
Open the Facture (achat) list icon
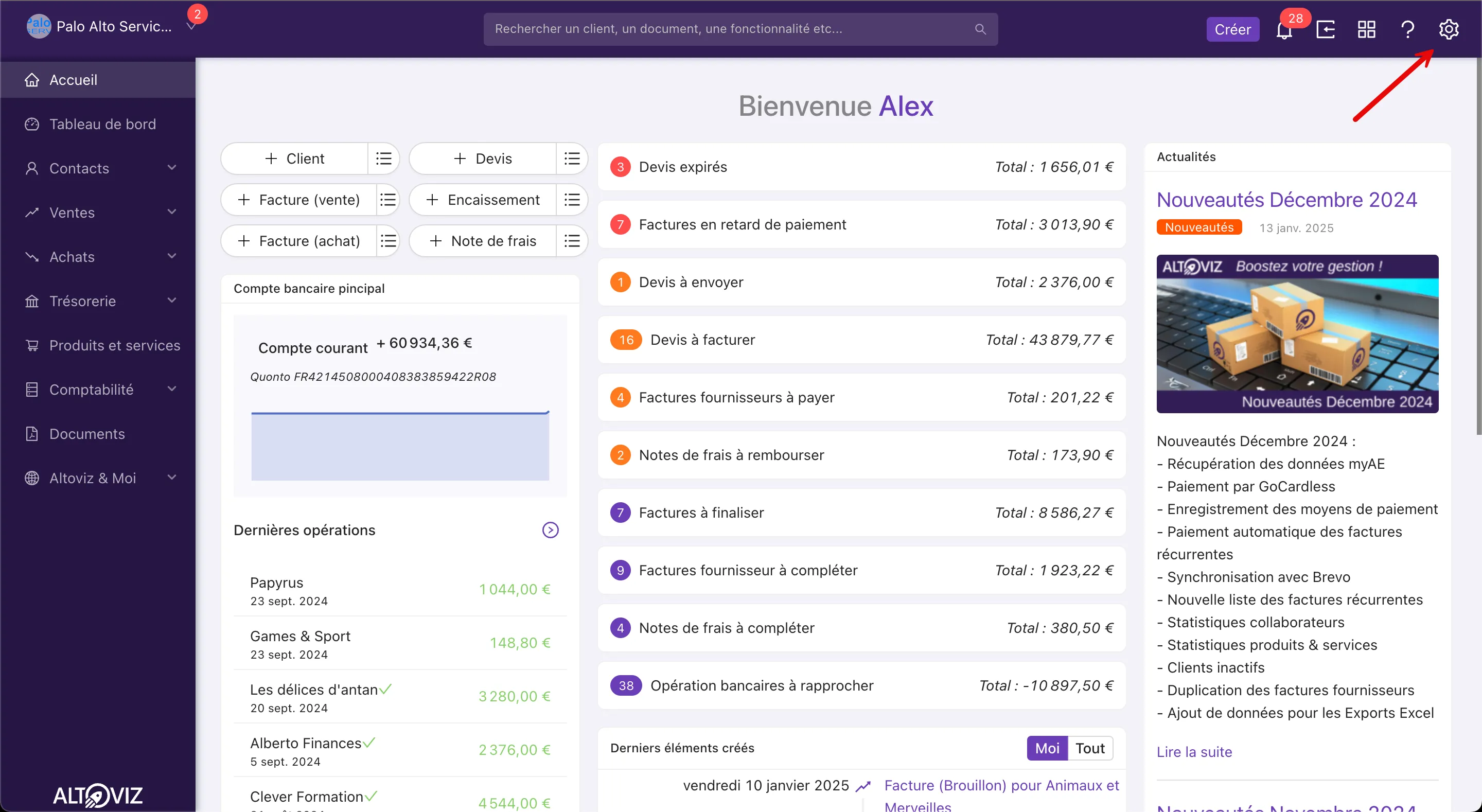pos(388,240)
